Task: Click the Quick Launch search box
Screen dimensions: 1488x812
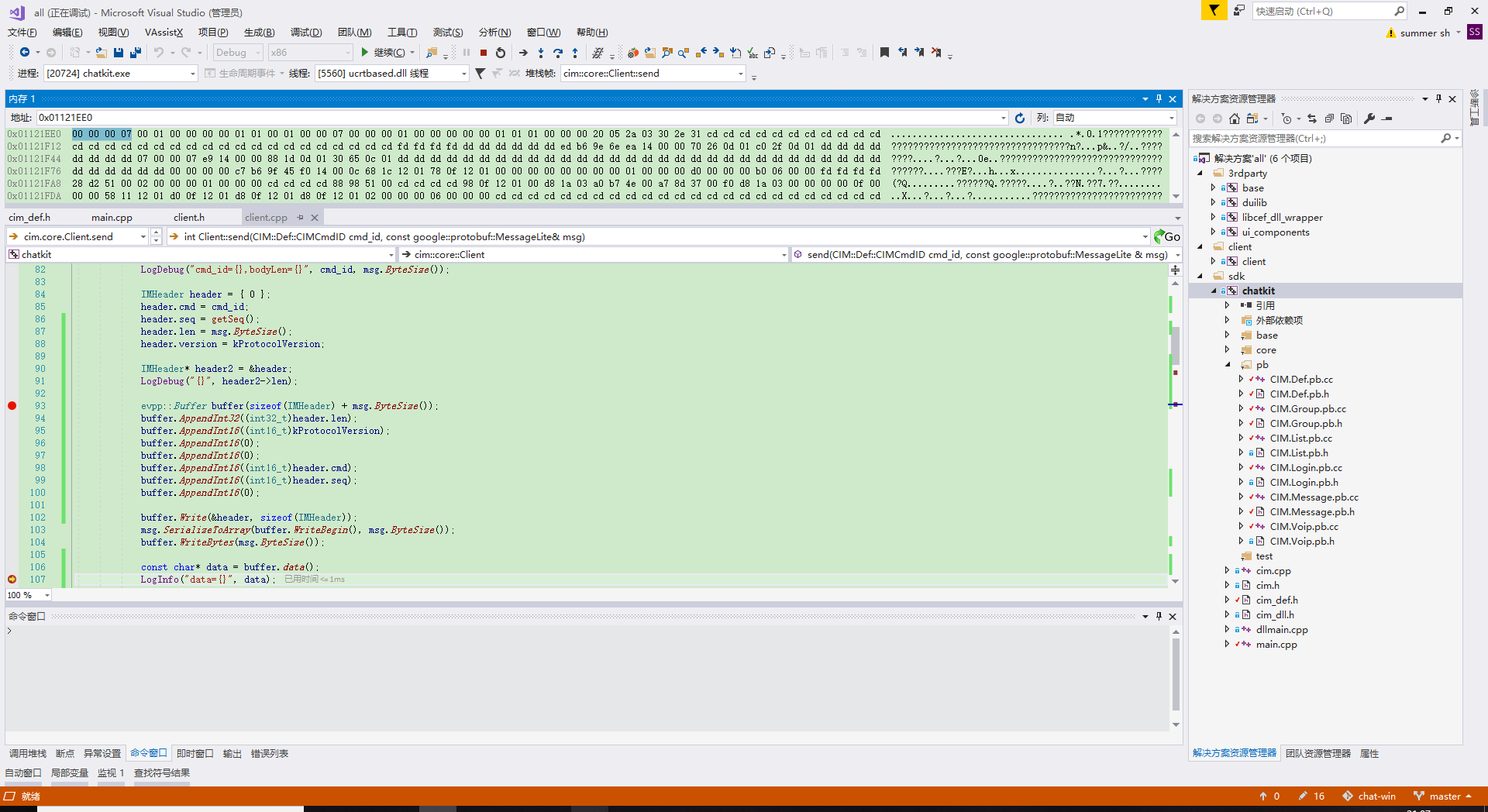Action: 1329,11
